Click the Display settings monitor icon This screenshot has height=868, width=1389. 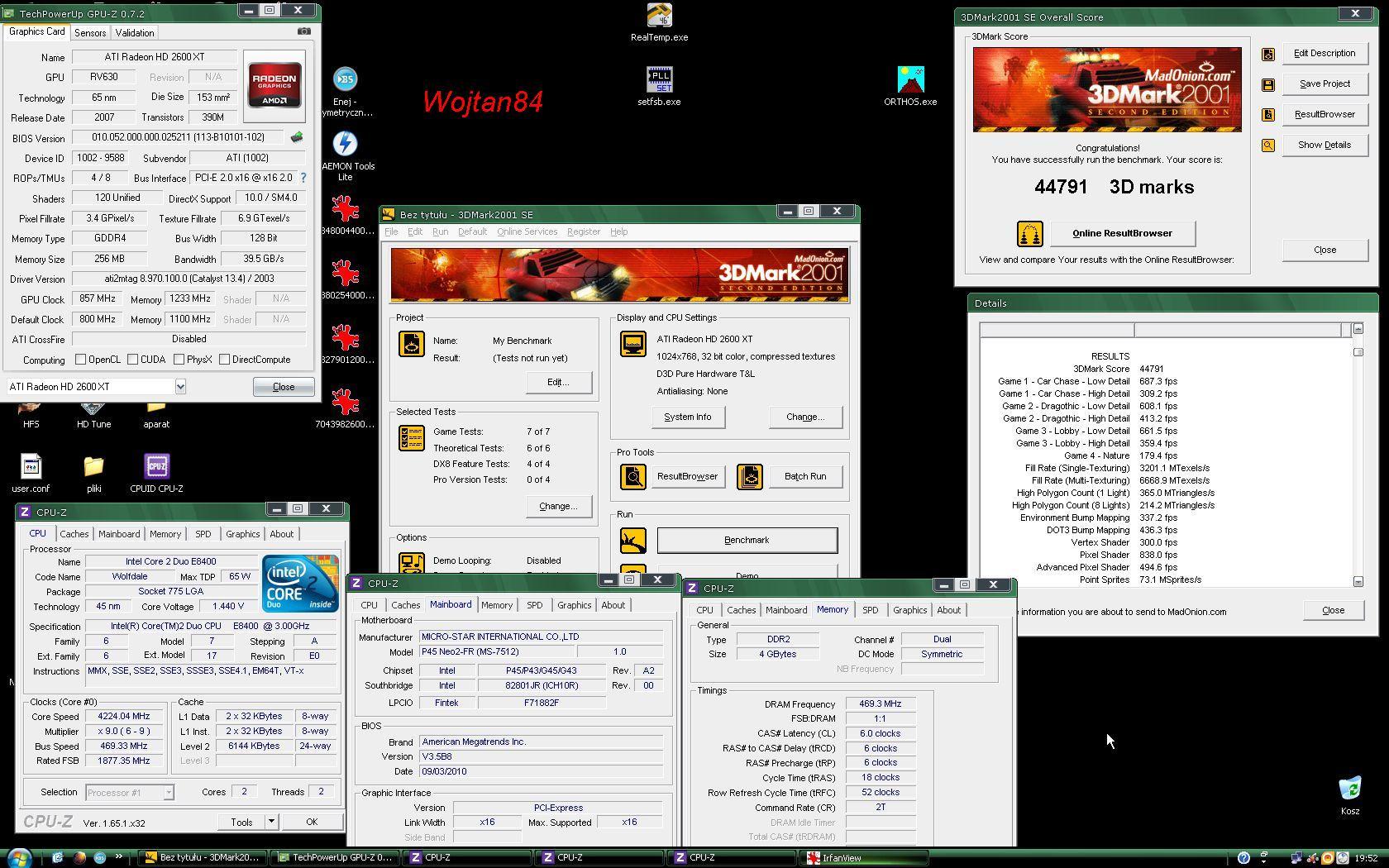(633, 344)
